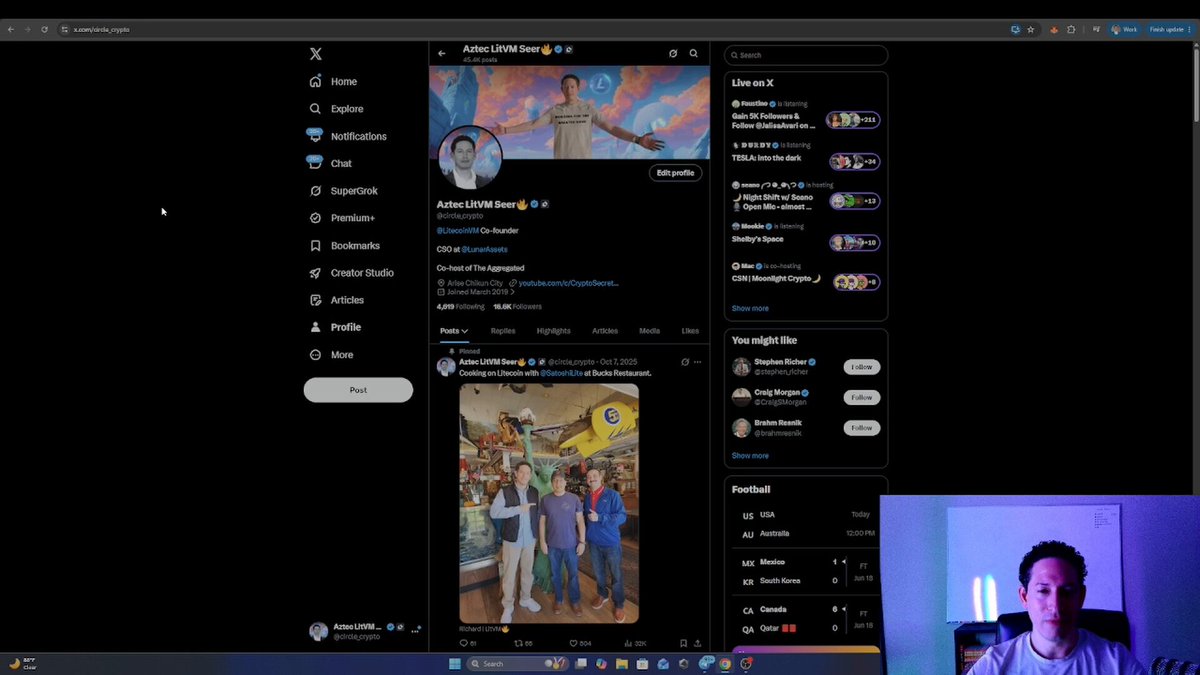Like the pinned post with the heart icon

point(574,644)
